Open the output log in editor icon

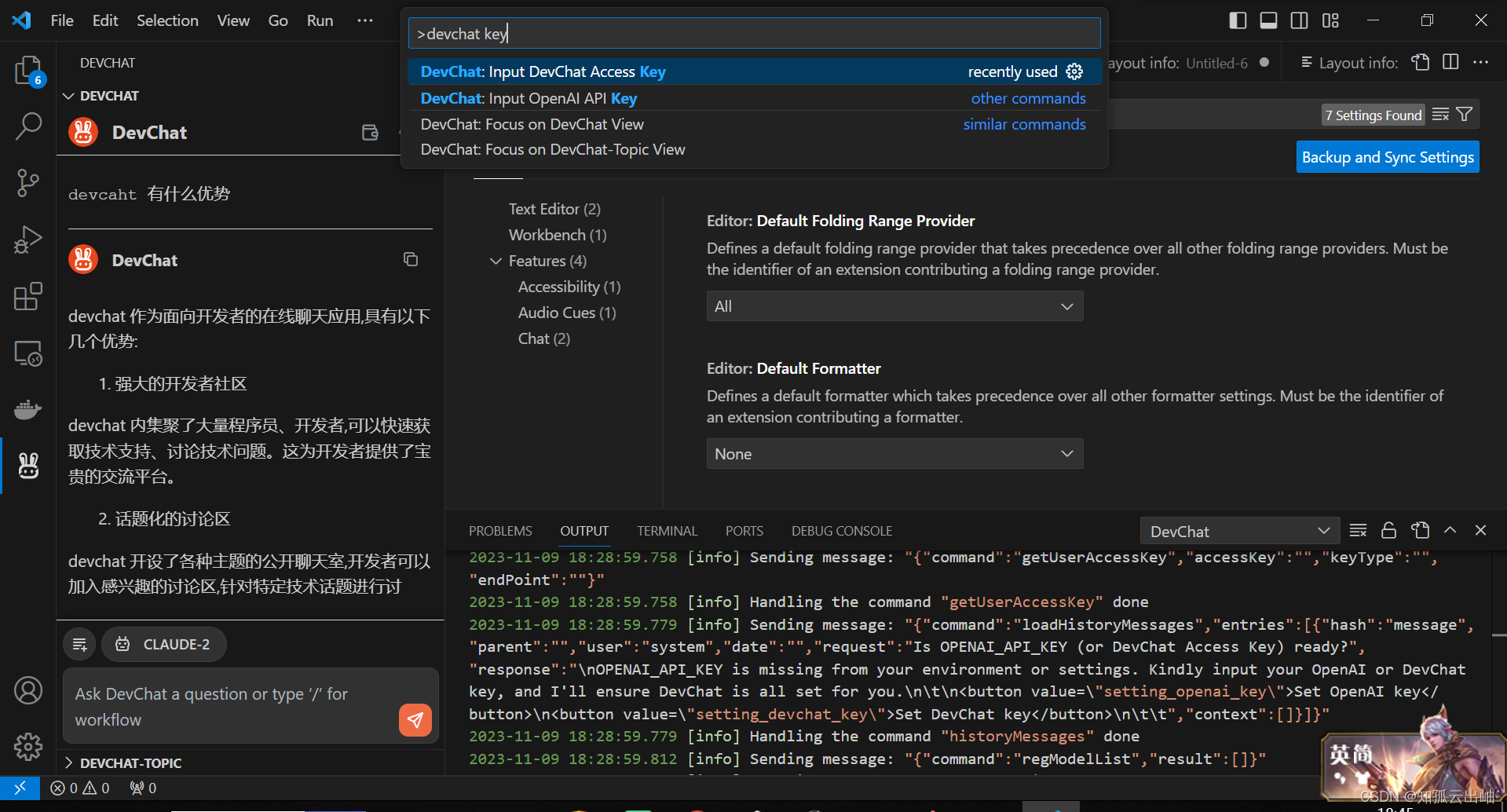(1420, 531)
